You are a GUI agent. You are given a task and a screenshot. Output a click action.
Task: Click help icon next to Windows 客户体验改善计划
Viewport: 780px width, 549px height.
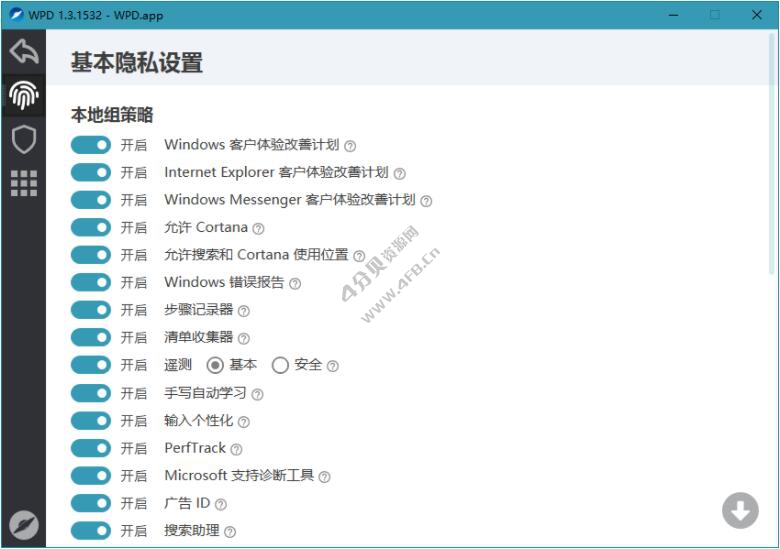tap(350, 146)
